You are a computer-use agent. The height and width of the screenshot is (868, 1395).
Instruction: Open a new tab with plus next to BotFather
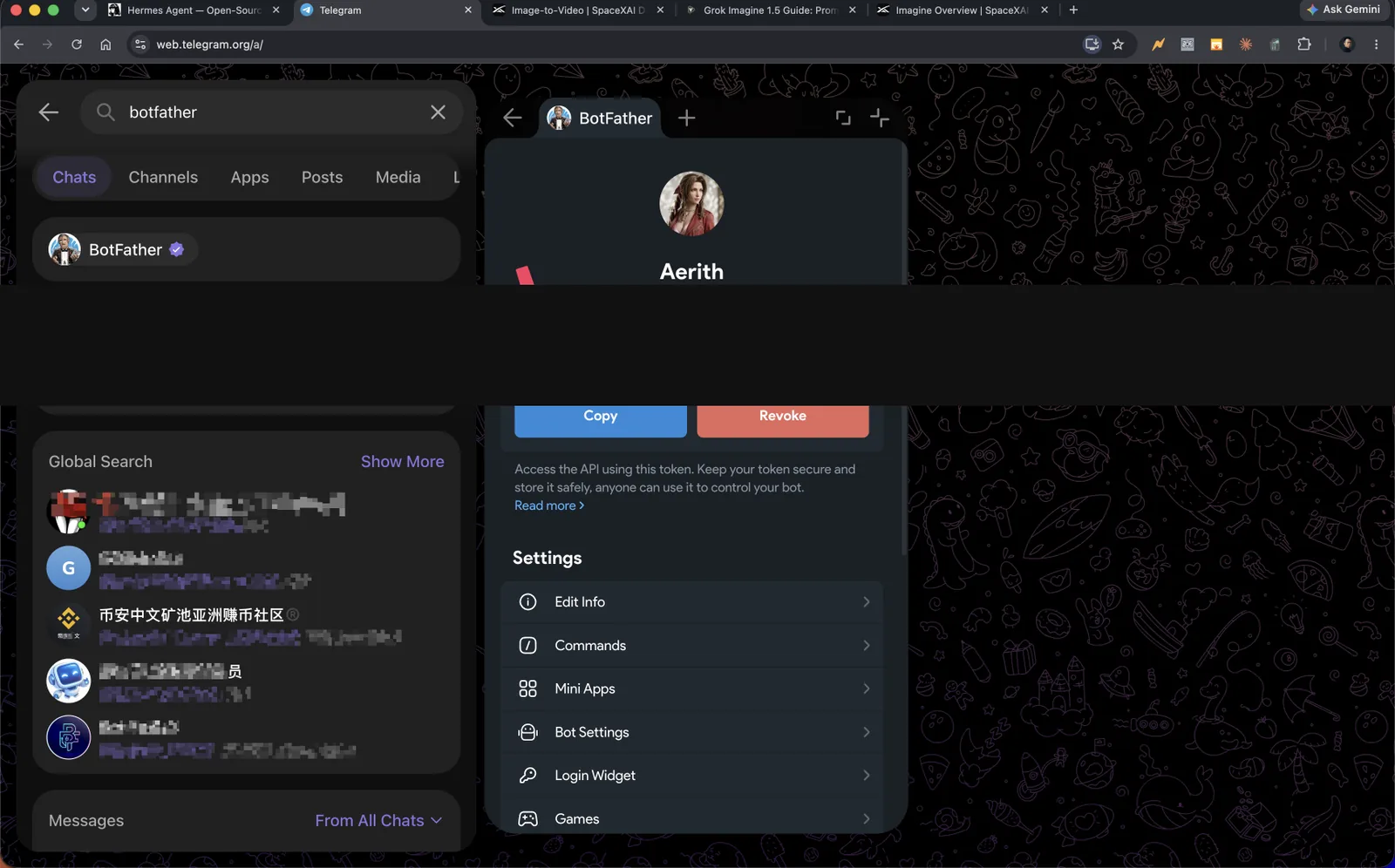(x=687, y=118)
